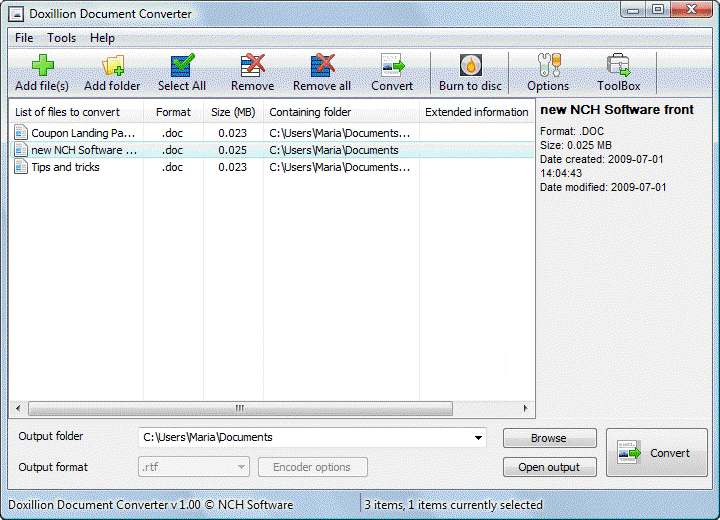
Task: Click the document icon beside new NCH Software
Action: [x=21, y=150]
